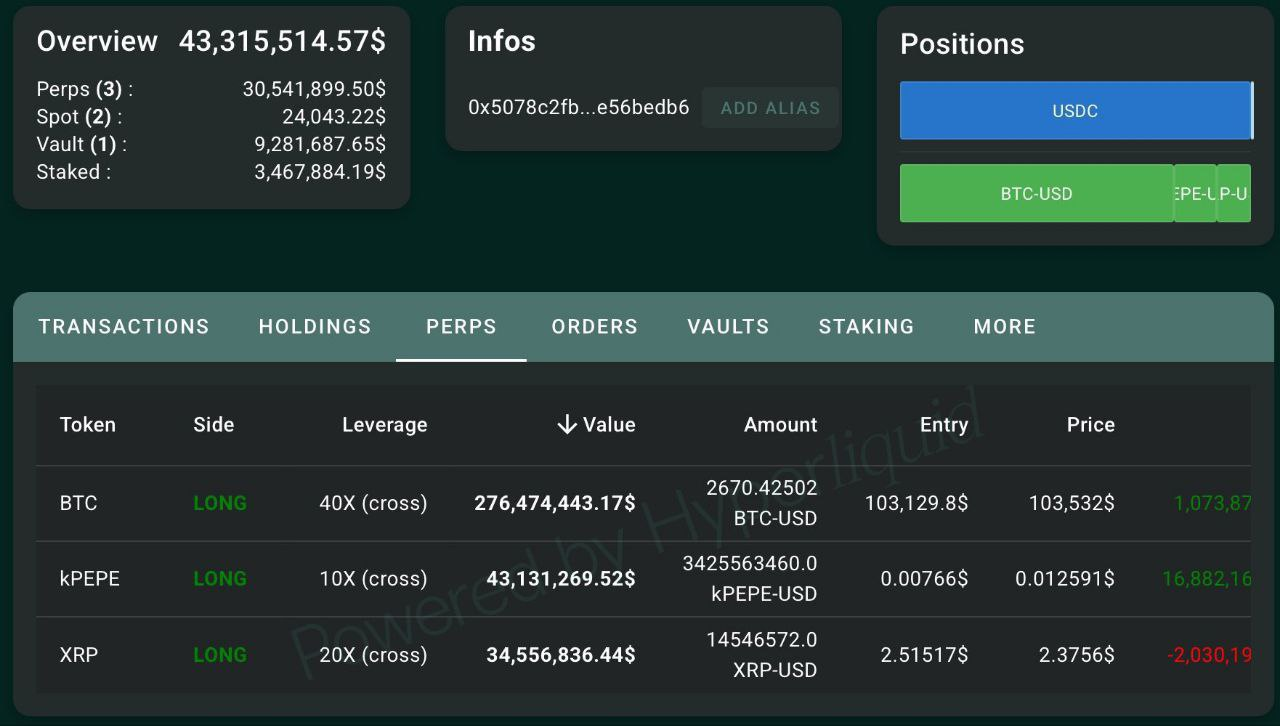Click the XRP token row

643,655
